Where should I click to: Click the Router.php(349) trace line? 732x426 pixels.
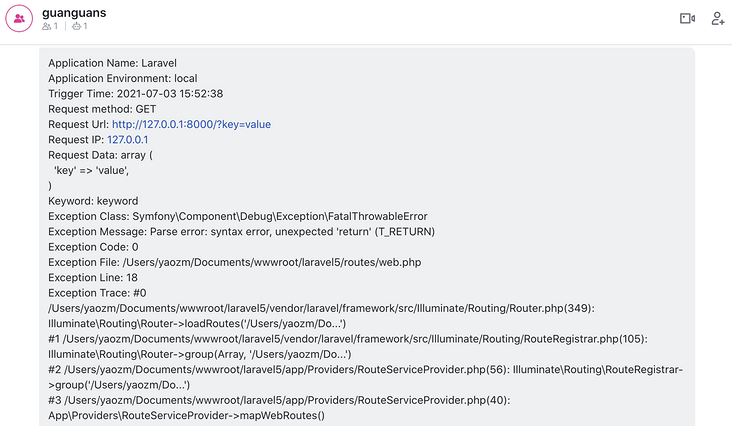click(x=321, y=308)
